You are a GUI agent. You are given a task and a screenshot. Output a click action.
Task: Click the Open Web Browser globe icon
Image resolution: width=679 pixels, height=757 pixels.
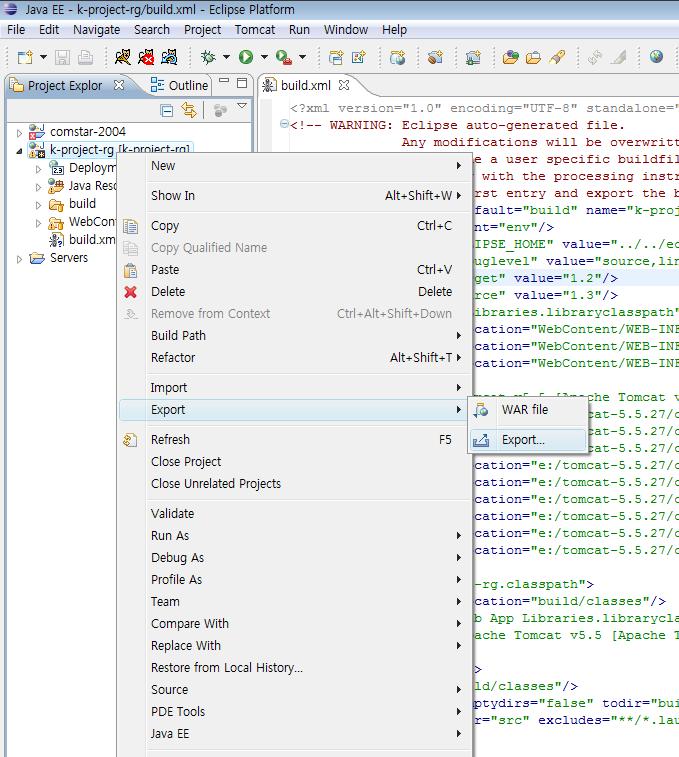[656, 57]
